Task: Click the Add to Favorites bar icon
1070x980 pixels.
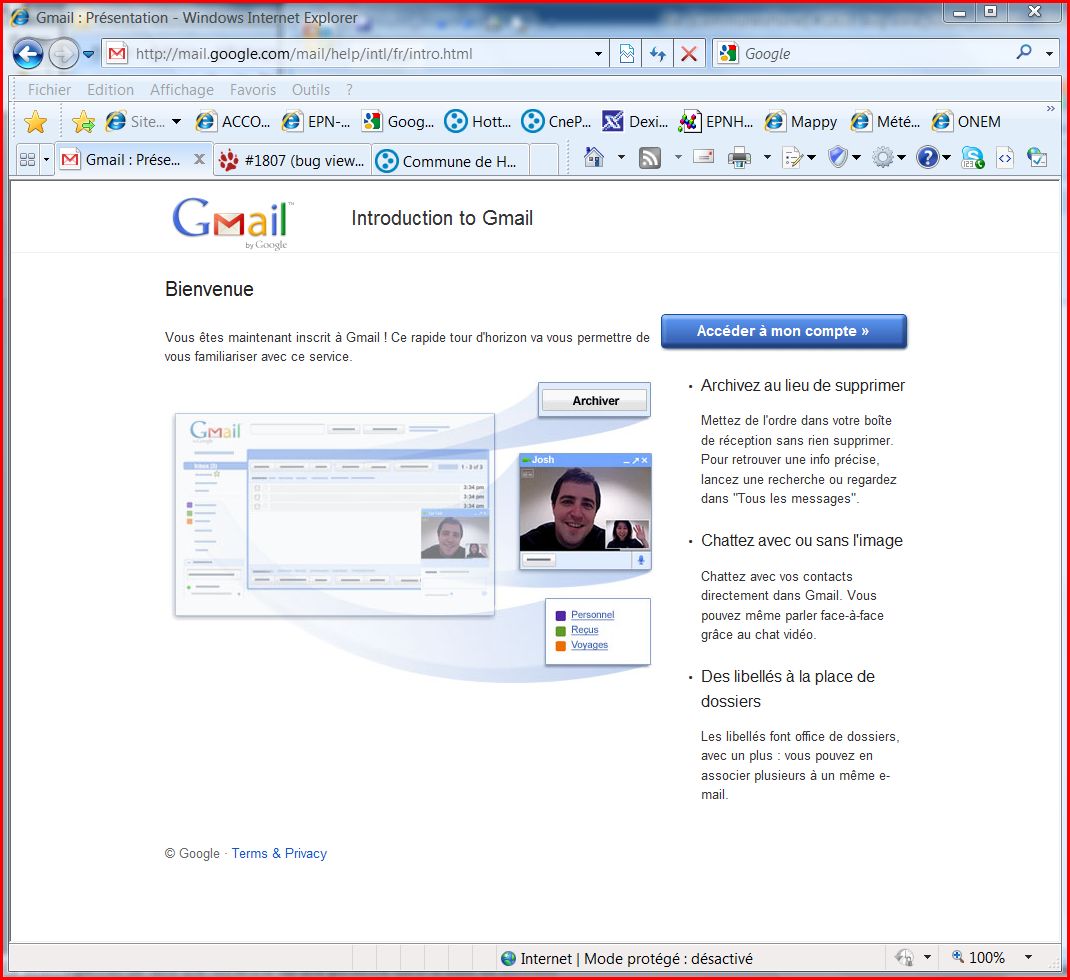Action: (83, 122)
